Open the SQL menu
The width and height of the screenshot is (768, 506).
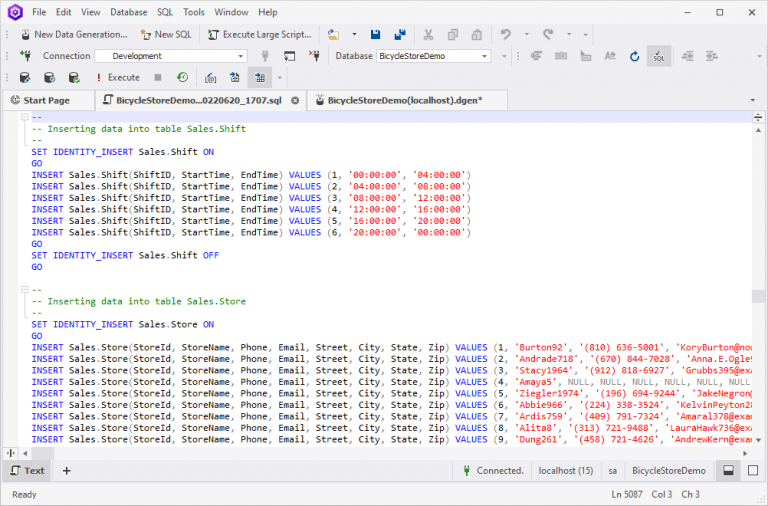tap(165, 12)
